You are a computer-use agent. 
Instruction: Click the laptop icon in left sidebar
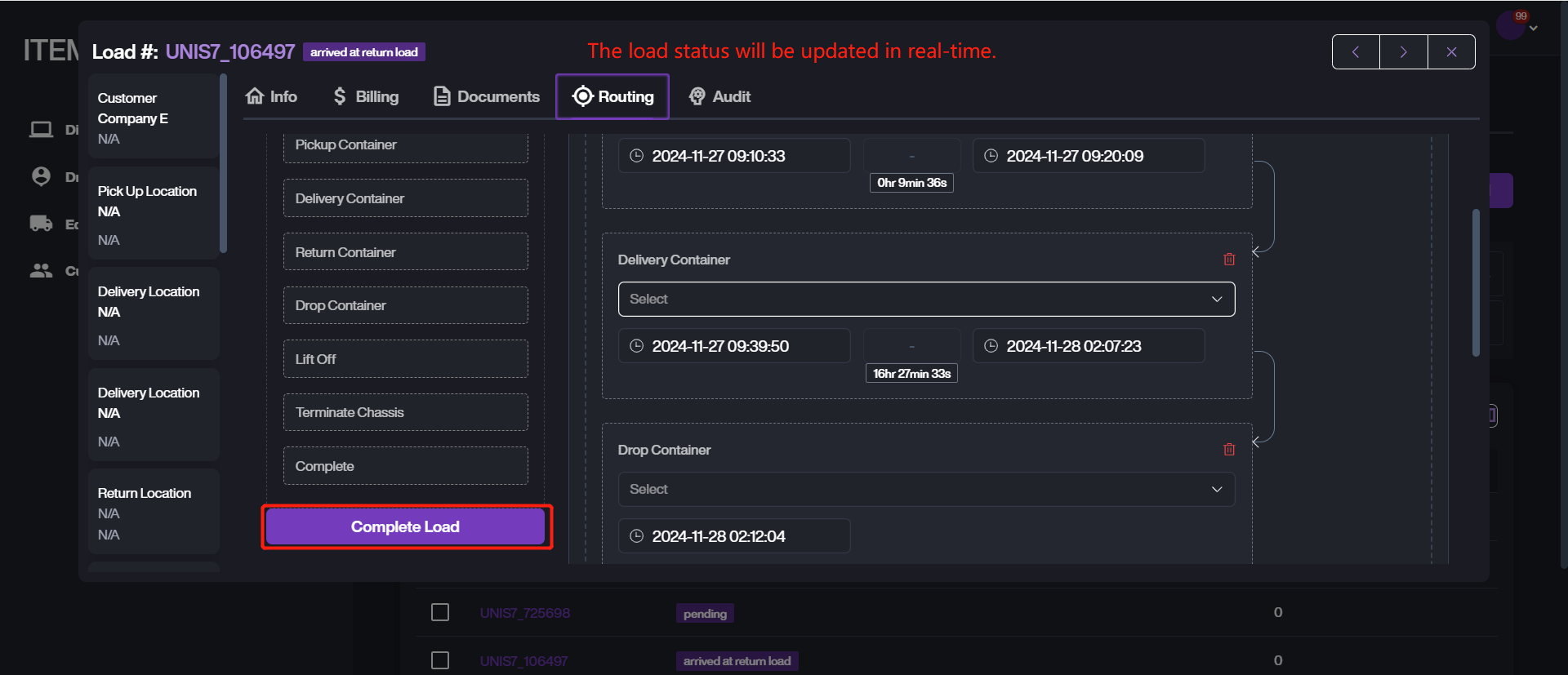[x=41, y=130]
